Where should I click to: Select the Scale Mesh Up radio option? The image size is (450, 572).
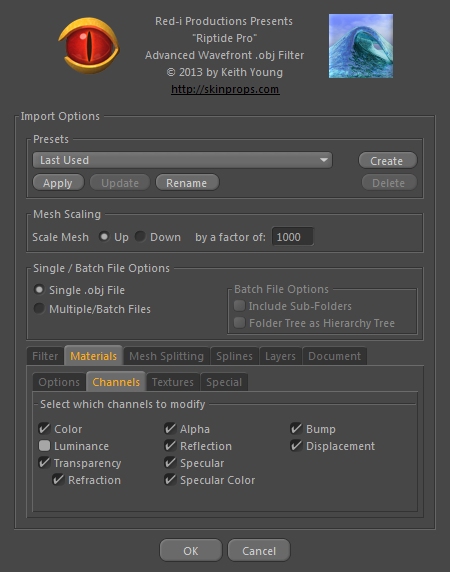(x=104, y=236)
